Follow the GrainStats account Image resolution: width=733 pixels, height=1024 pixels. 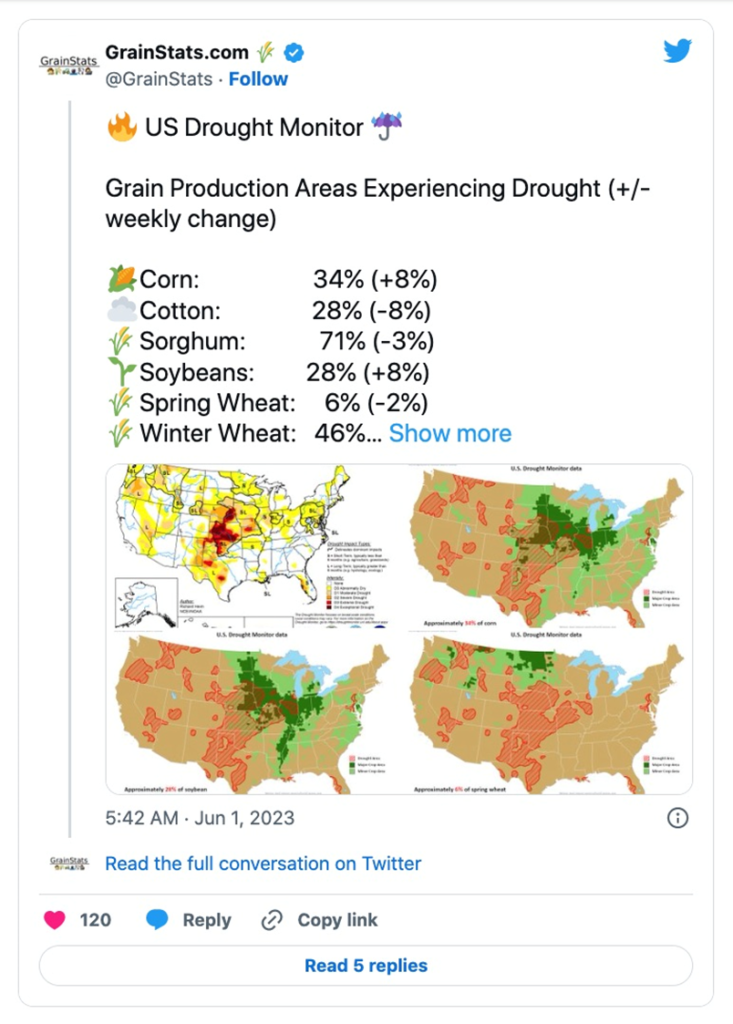click(x=258, y=79)
